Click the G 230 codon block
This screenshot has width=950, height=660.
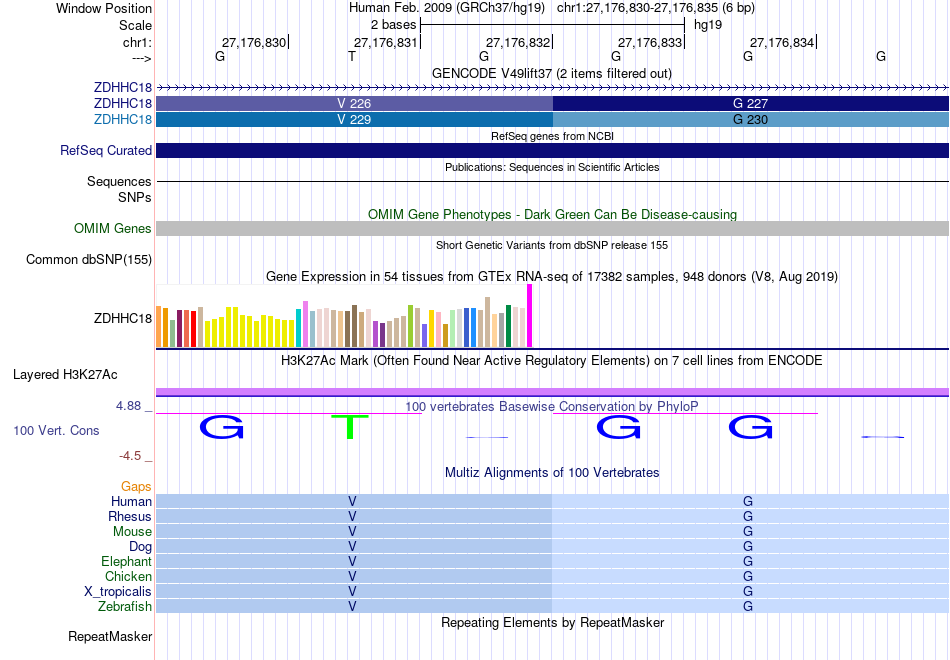click(751, 119)
